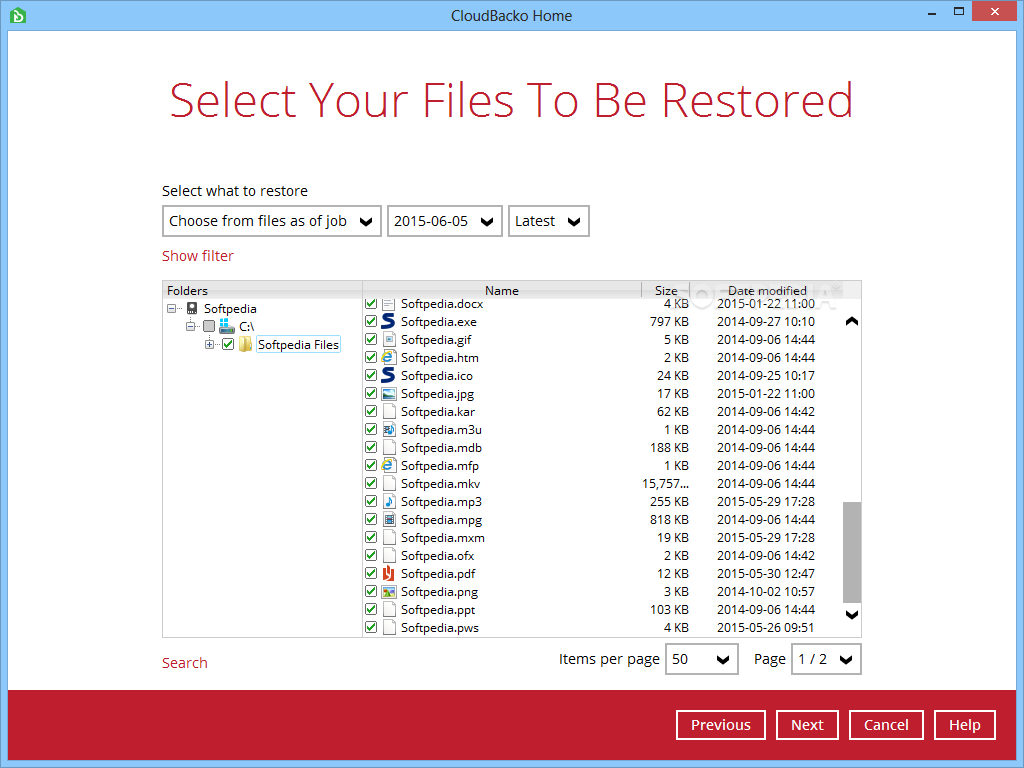Image resolution: width=1024 pixels, height=768 pixels.
Task: Click the Softpedia.png file name
Action: [440, 592]
